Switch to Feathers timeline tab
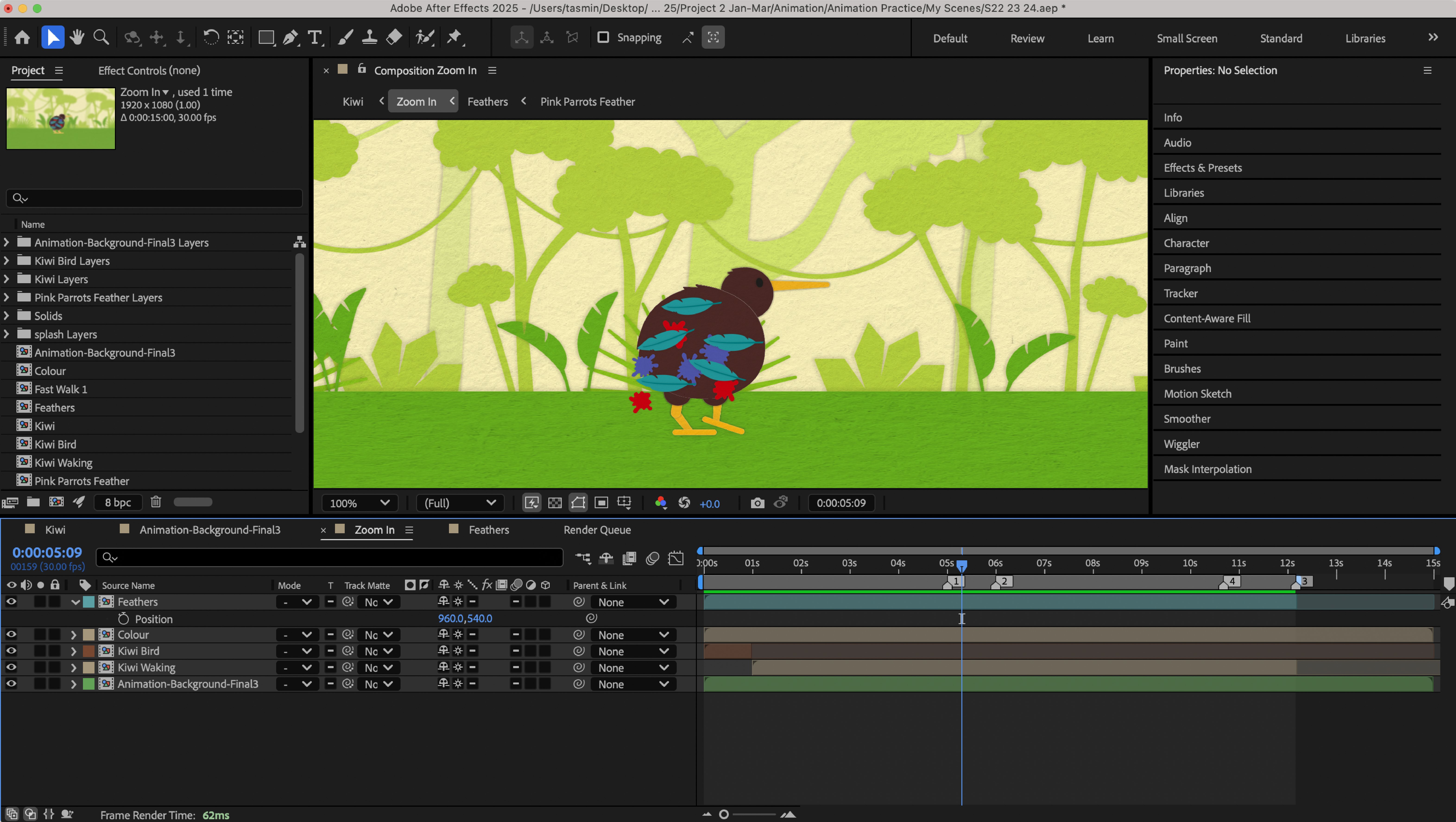The image size is (1456, 822). point(489,530)
